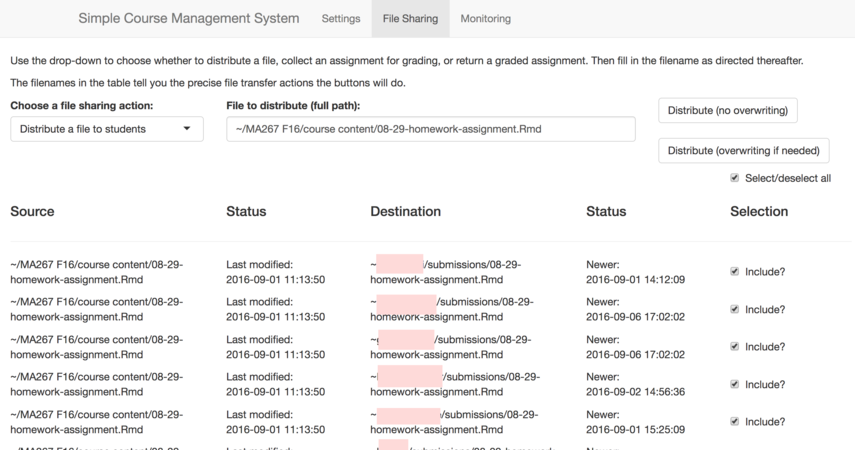Image resolution: width=855 pixels, height=450 pixels.
Task: Uncheck Include for the 14:12:09 row
Action: click(x=734, y=272)
